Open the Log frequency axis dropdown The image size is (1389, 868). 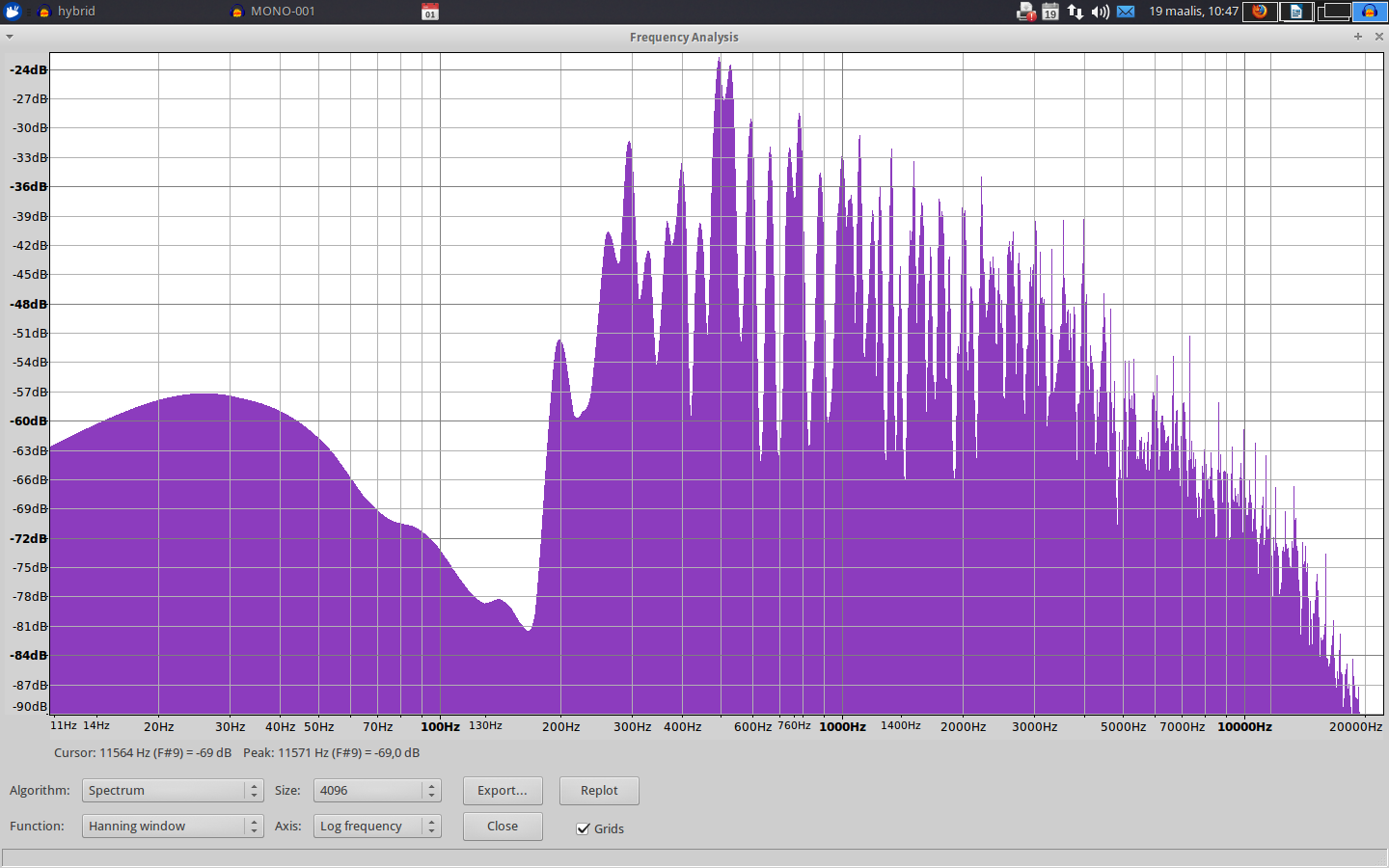coord(376,827)
